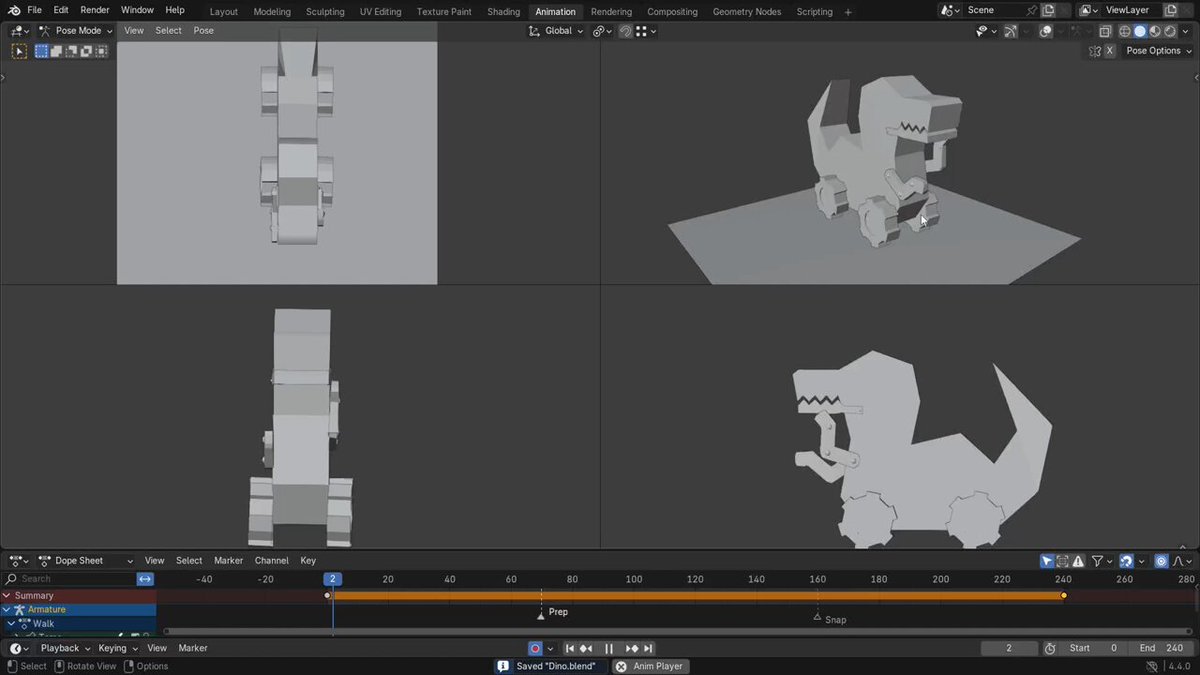Image resolution: width=1200 pixels, height=675 pixels.
Task: Collapse the Armature channel
Action: point(8,609)
